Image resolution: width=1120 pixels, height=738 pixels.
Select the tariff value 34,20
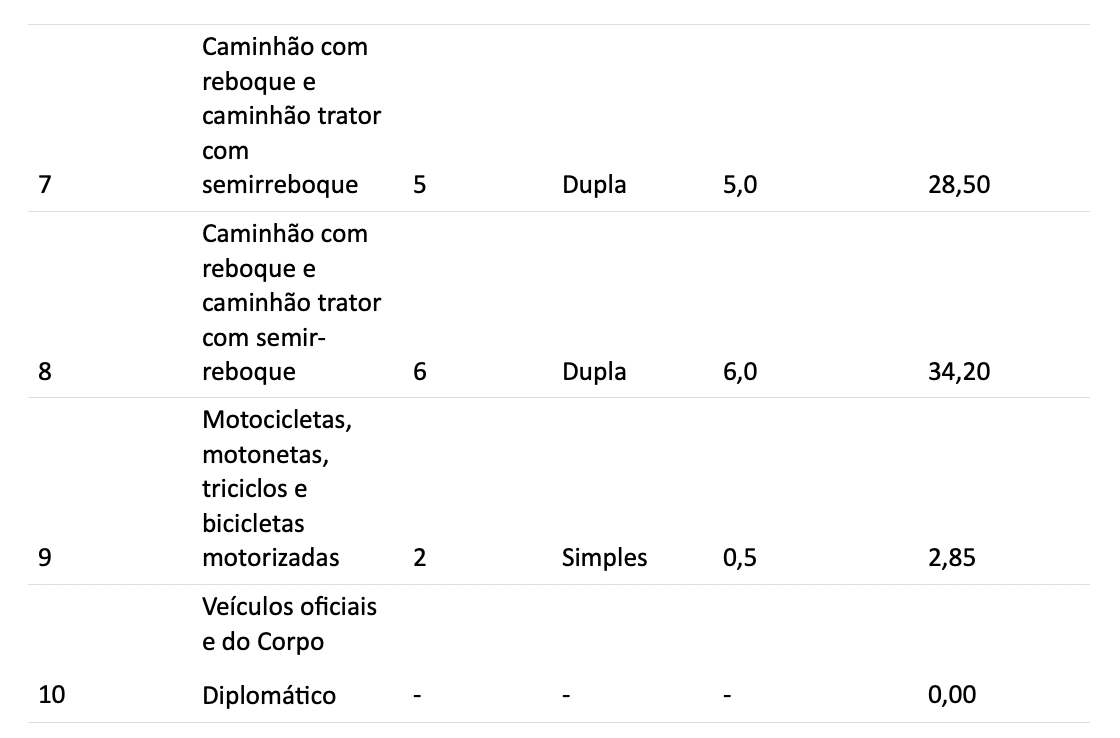pos(959,372)
